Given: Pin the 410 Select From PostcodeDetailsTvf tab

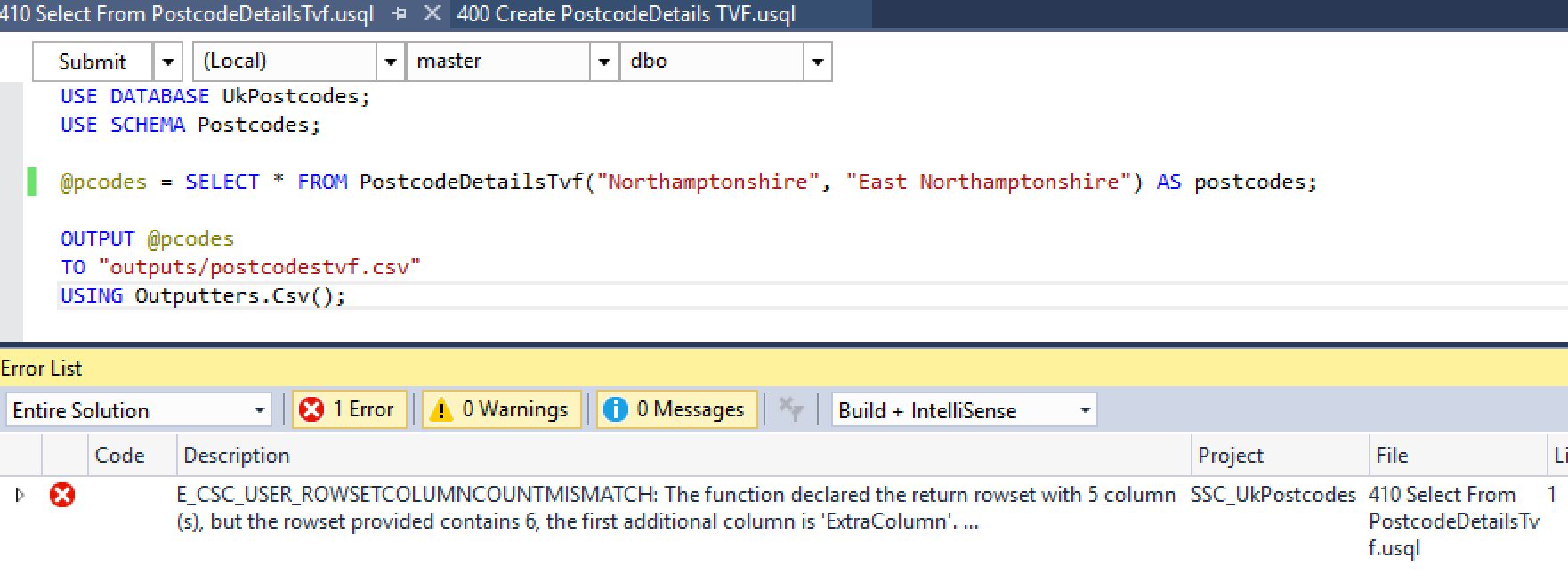Looking at the screenshot, I should pyautogui.click(x=400, y=14).
